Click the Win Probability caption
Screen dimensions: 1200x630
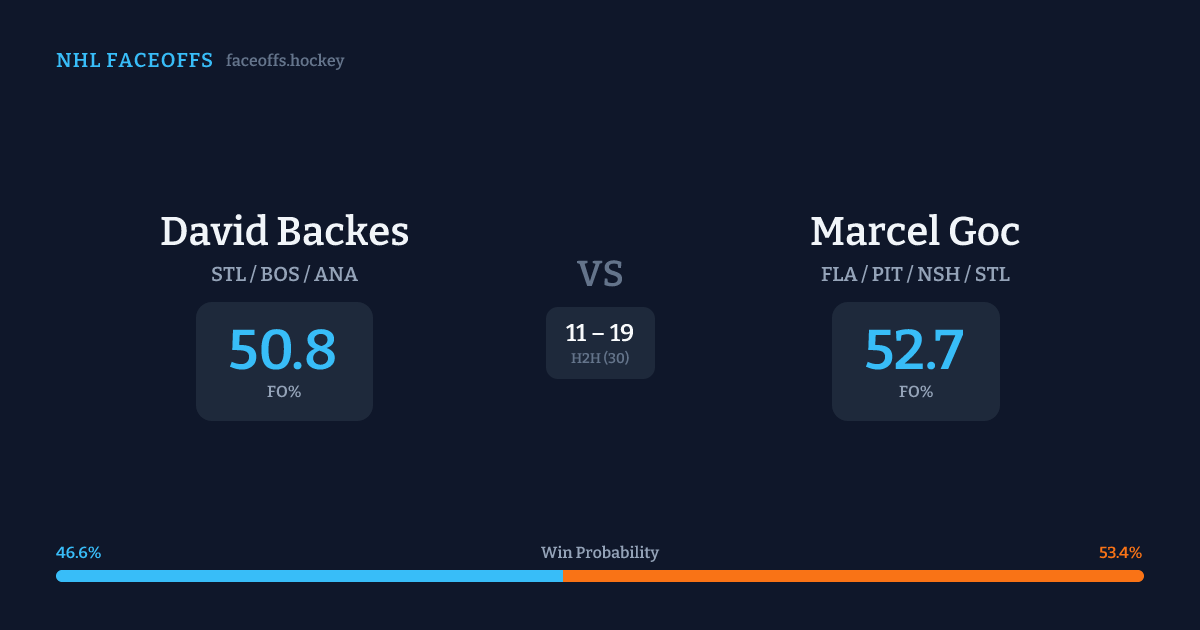tap(600, 553)
